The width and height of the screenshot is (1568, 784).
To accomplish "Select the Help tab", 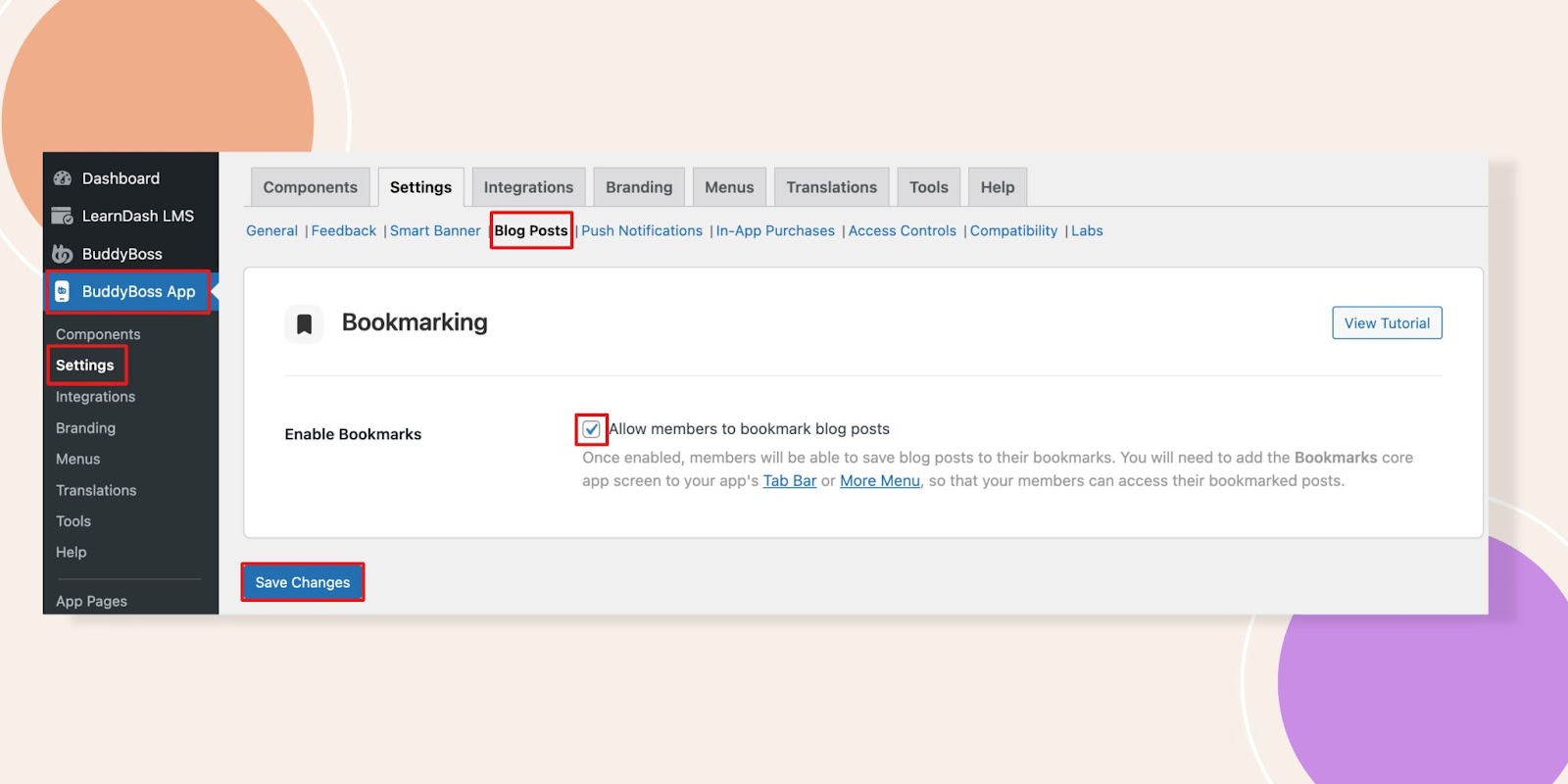I will tap(998, 187).
